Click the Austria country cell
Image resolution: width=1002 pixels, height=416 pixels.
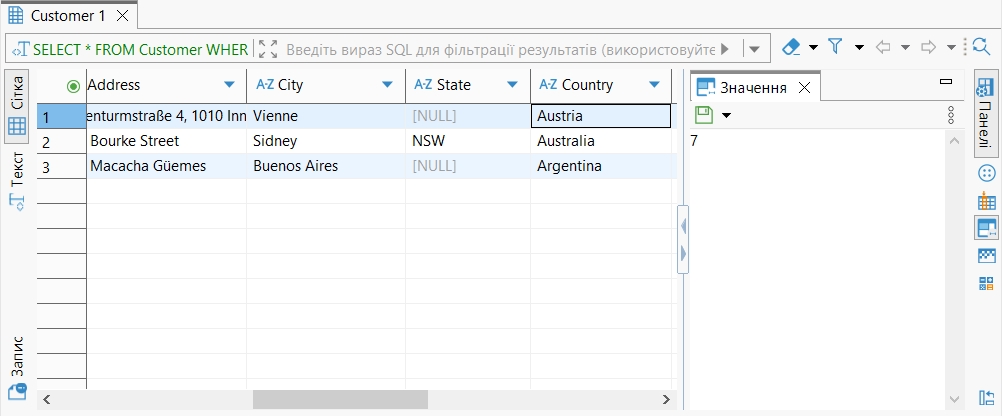point(601,116)
